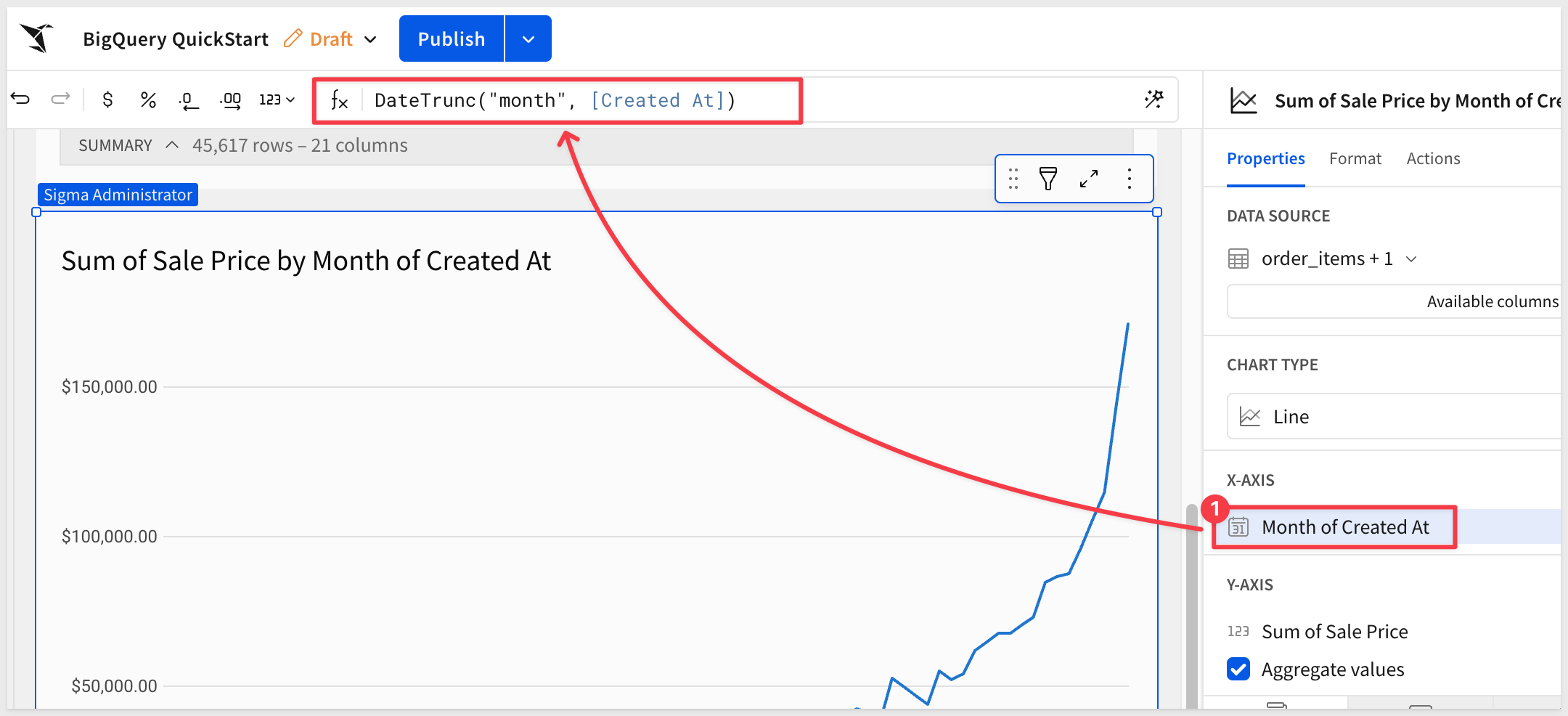
Task: Apply percent format icon
Action: [x=148, y=99]
